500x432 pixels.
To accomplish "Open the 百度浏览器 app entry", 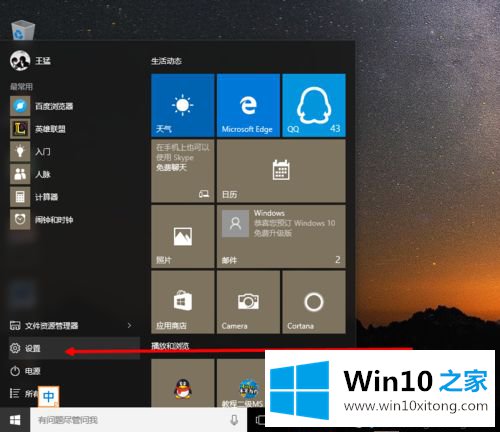I will 42,106.
